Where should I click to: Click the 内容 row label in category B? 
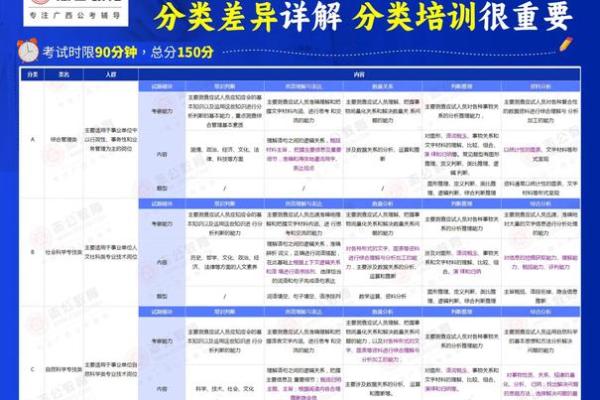click(162, 262)
